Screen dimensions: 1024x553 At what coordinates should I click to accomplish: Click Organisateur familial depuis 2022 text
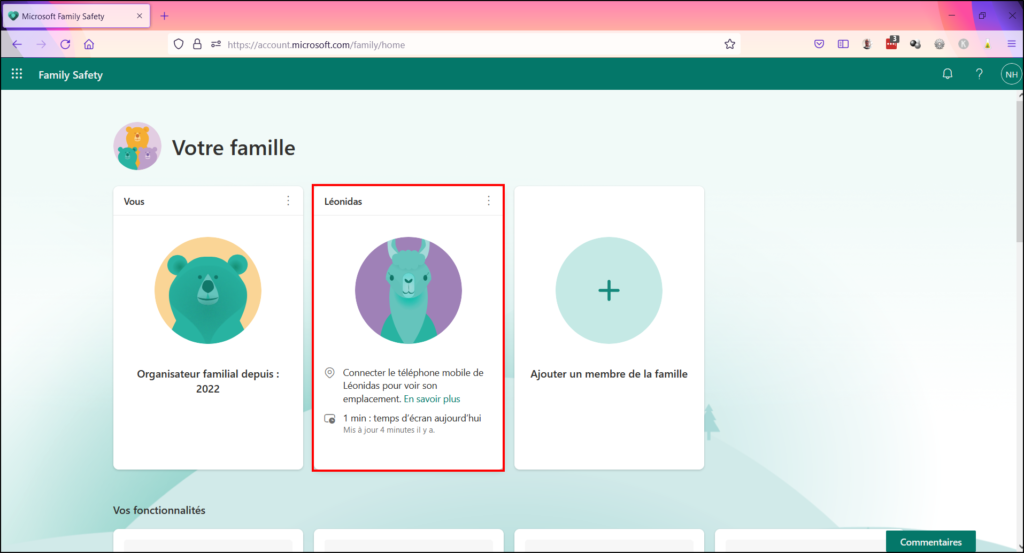coord(208,381)
